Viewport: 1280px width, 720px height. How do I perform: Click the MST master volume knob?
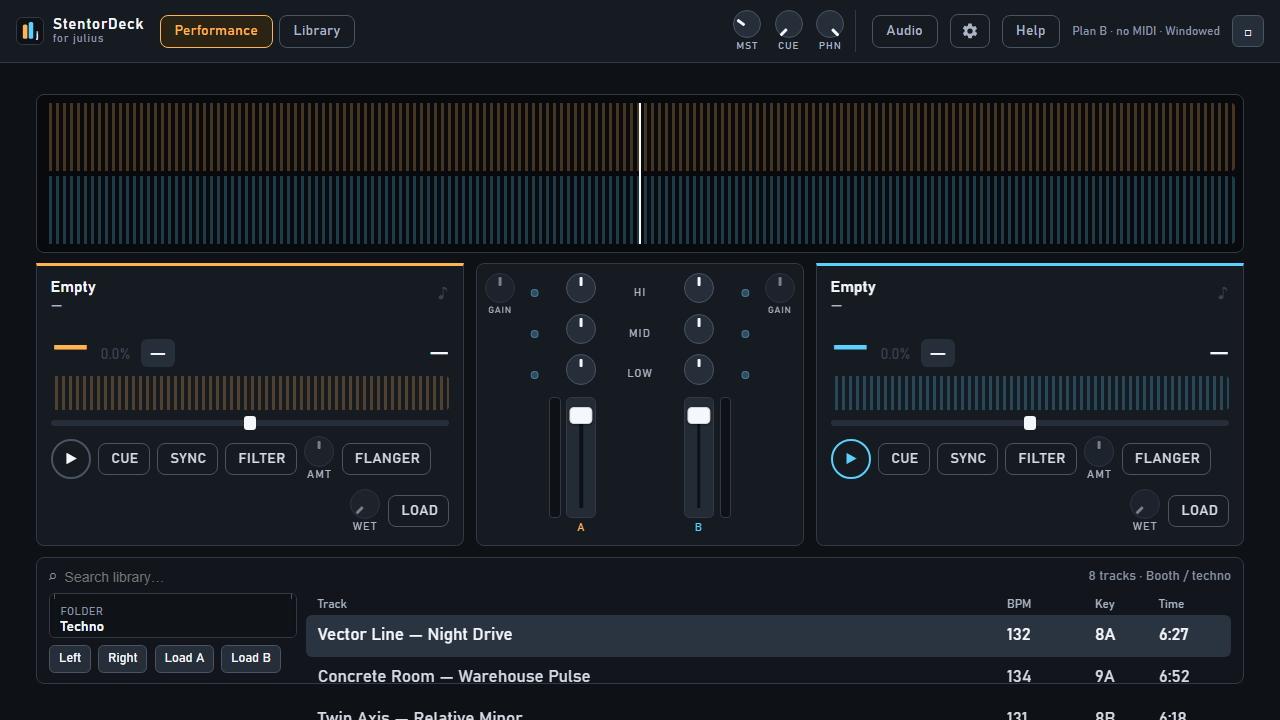(x=747, y=24)
